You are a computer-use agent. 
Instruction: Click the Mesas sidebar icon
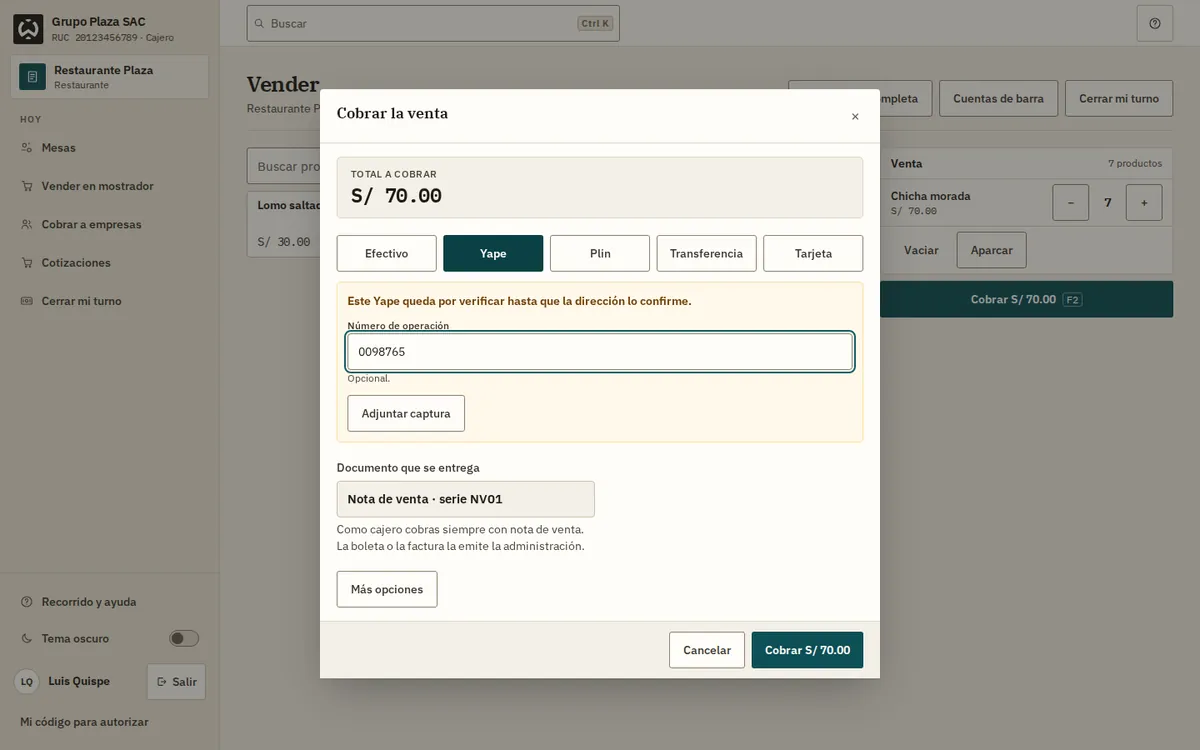pyautogui.click(x=27, y=148)
